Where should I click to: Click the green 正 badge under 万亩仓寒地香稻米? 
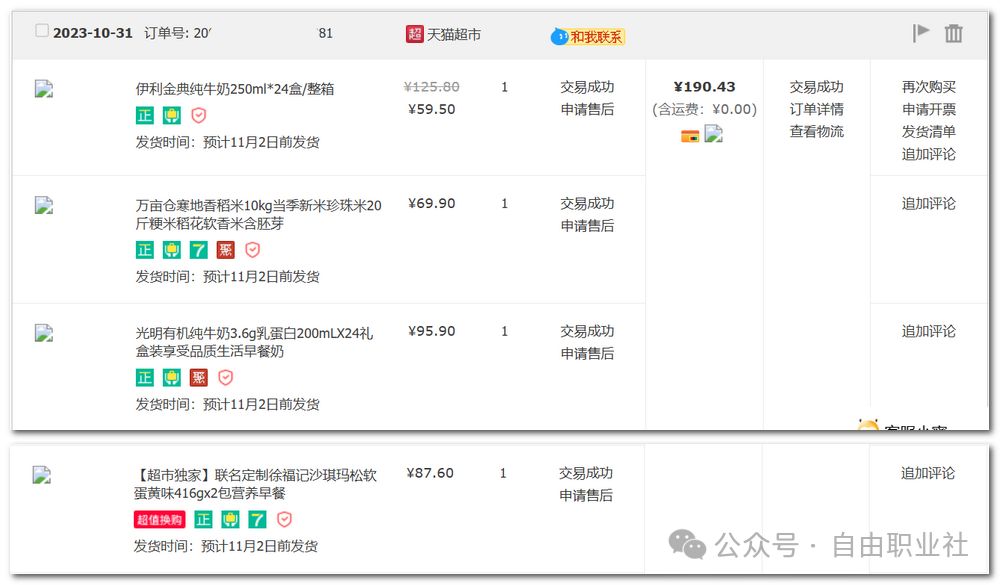coord(145,250)
